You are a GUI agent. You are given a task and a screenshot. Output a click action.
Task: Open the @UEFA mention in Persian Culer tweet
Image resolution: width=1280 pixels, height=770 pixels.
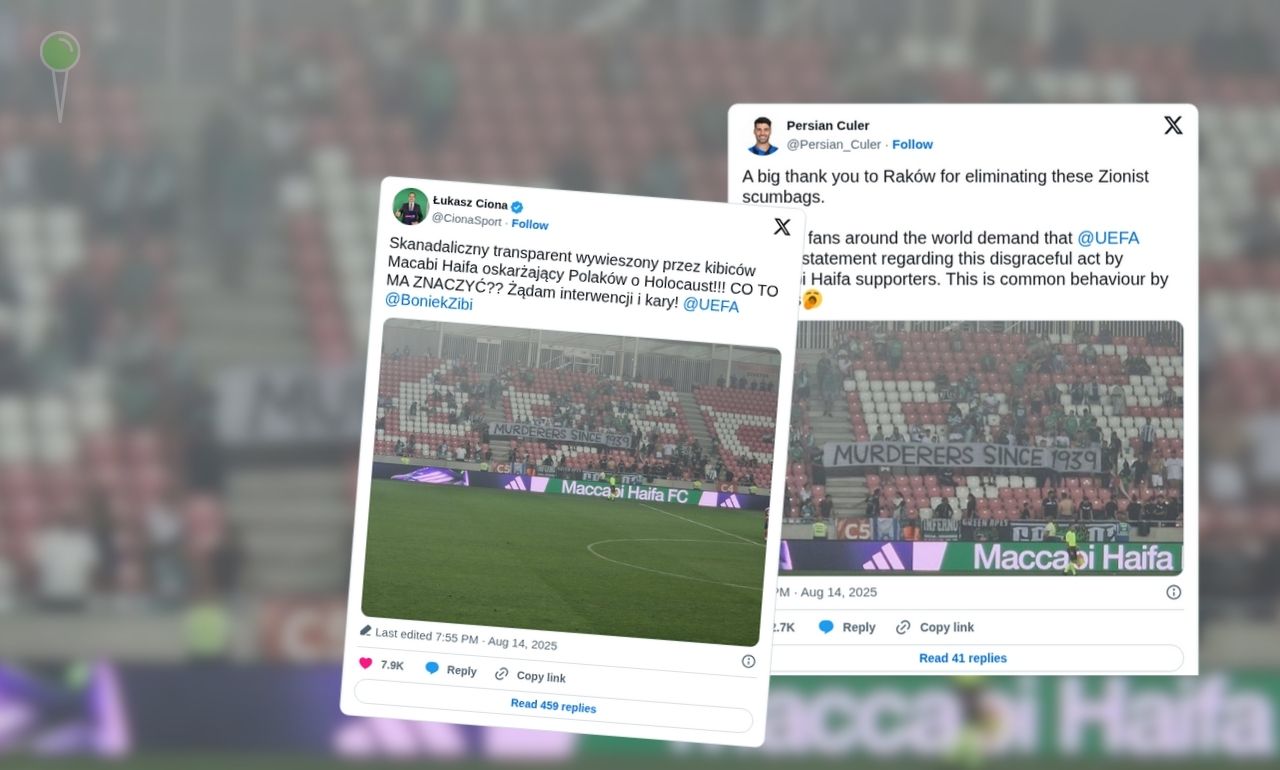(1108, 238)
